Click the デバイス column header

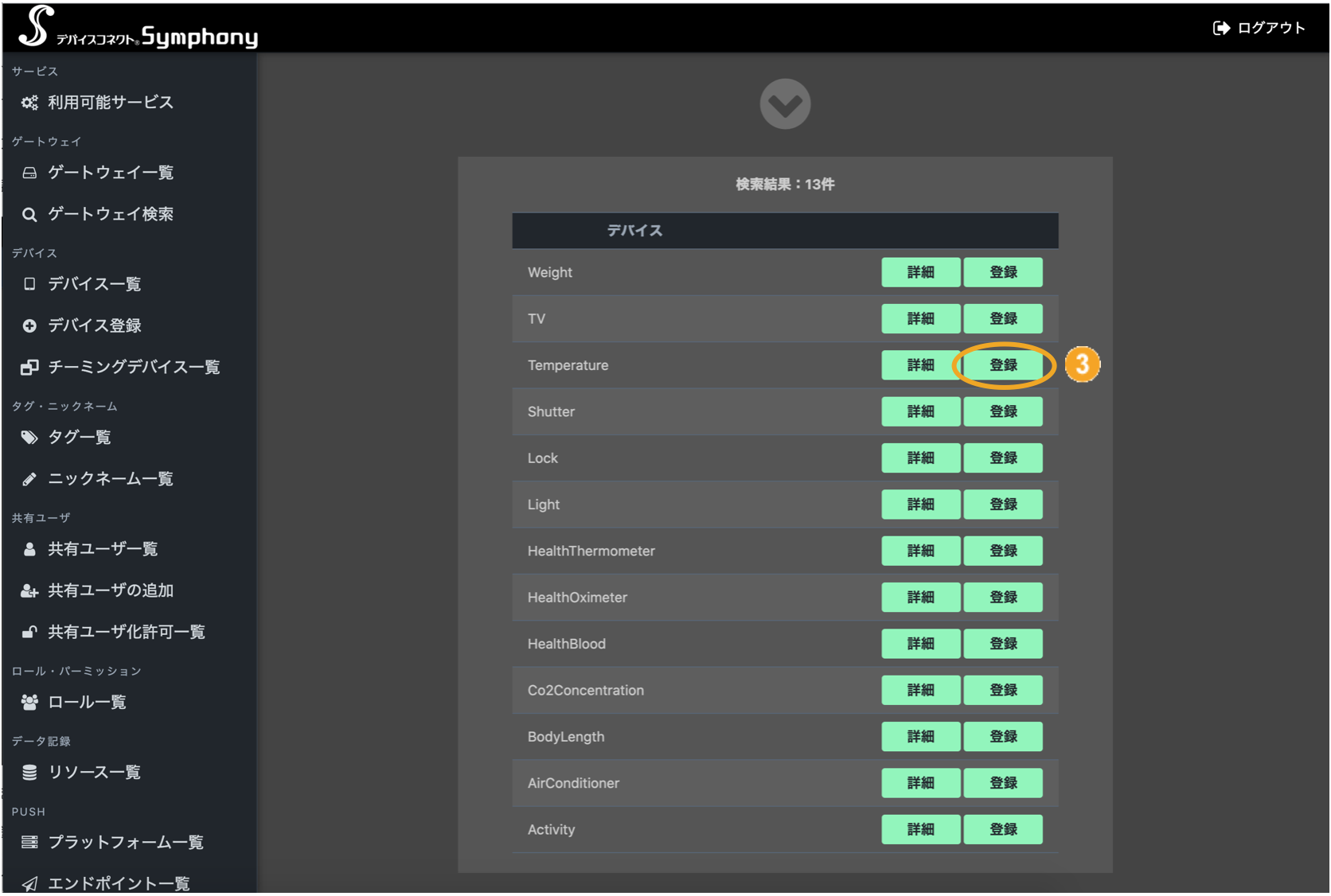pyautogui.click(x=634, y=231)
